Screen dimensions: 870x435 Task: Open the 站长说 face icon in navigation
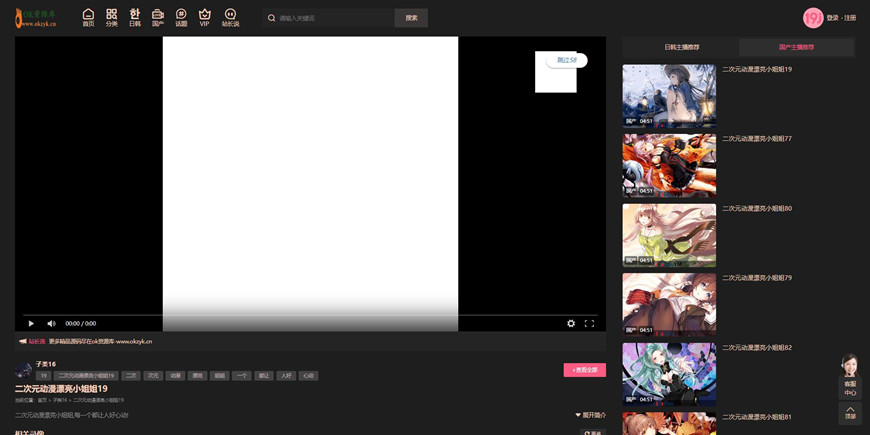click(230, 14)
